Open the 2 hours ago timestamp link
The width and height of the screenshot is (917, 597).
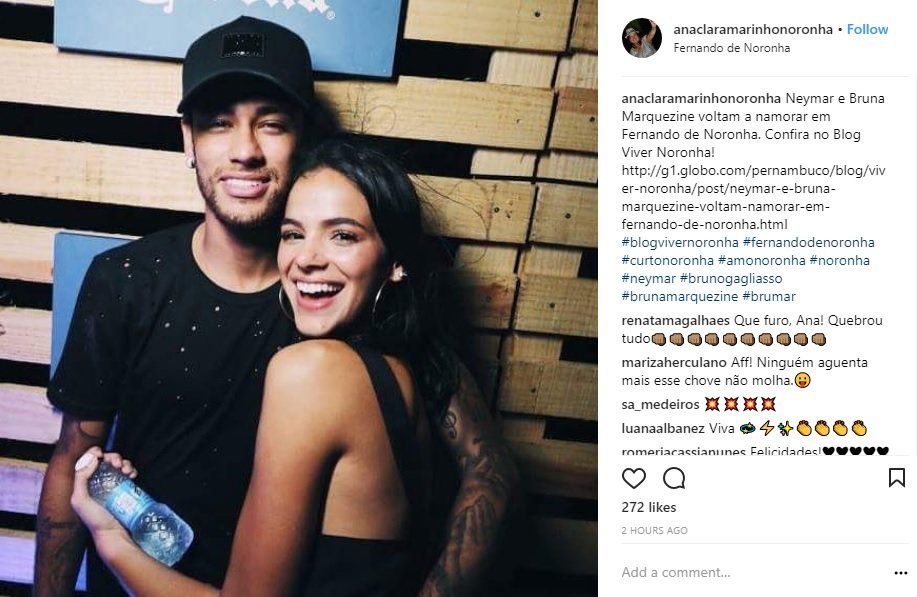click(x=654, y=531)
